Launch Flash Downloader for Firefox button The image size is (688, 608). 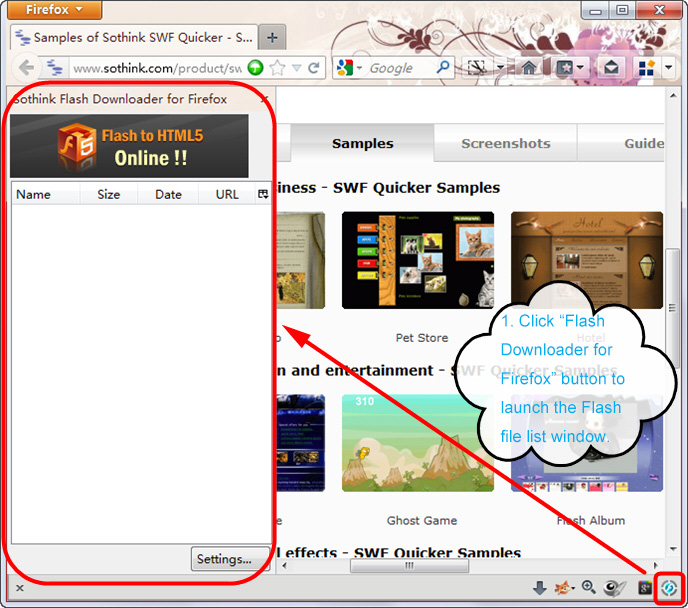click(670, 588)
